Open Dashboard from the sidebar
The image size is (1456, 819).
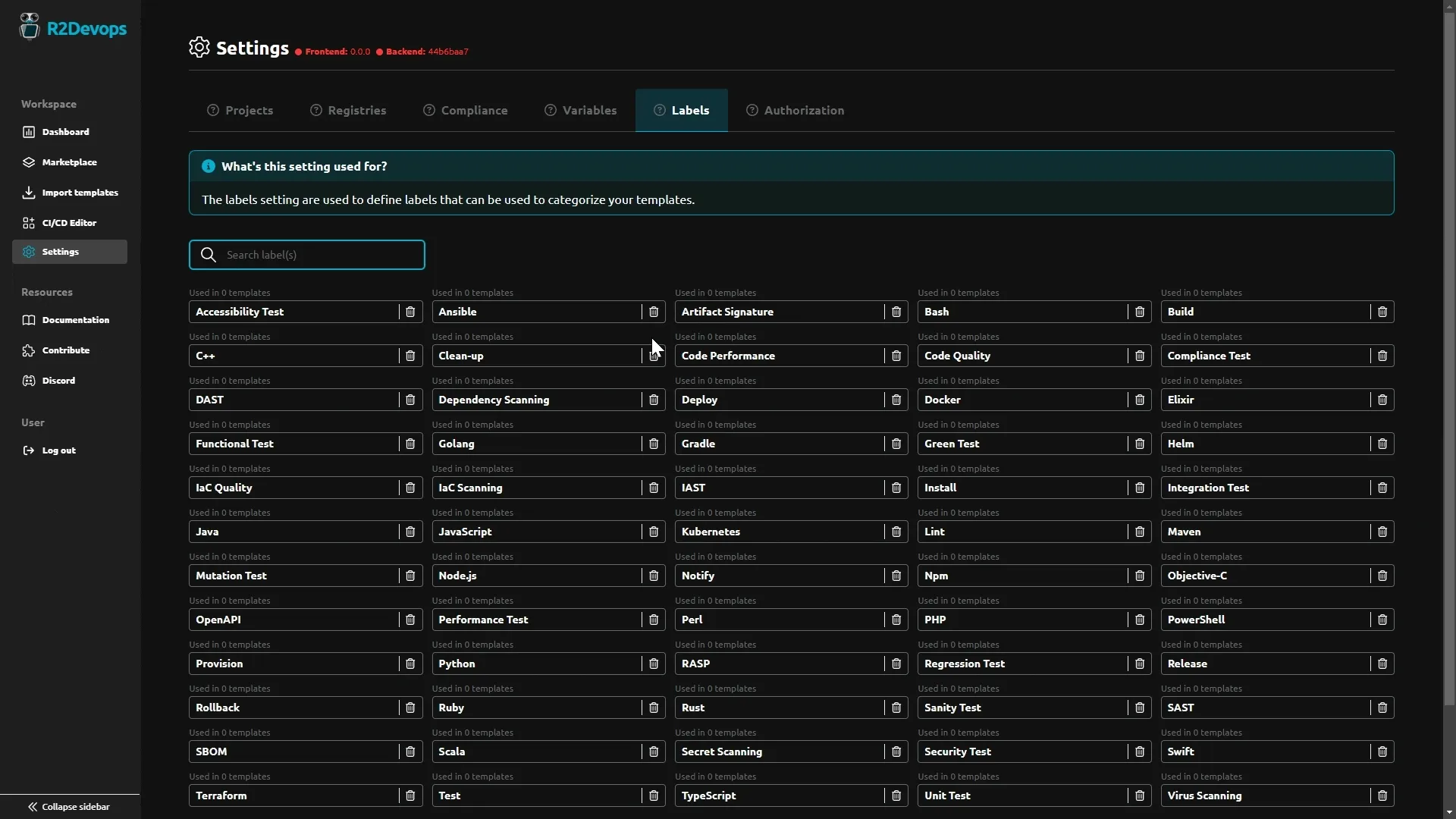pos(64,131)
